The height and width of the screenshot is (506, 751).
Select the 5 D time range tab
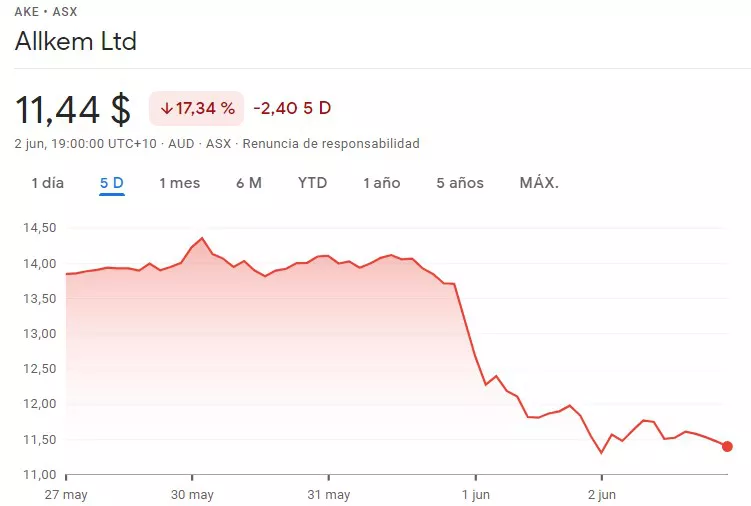click(112, 183)
